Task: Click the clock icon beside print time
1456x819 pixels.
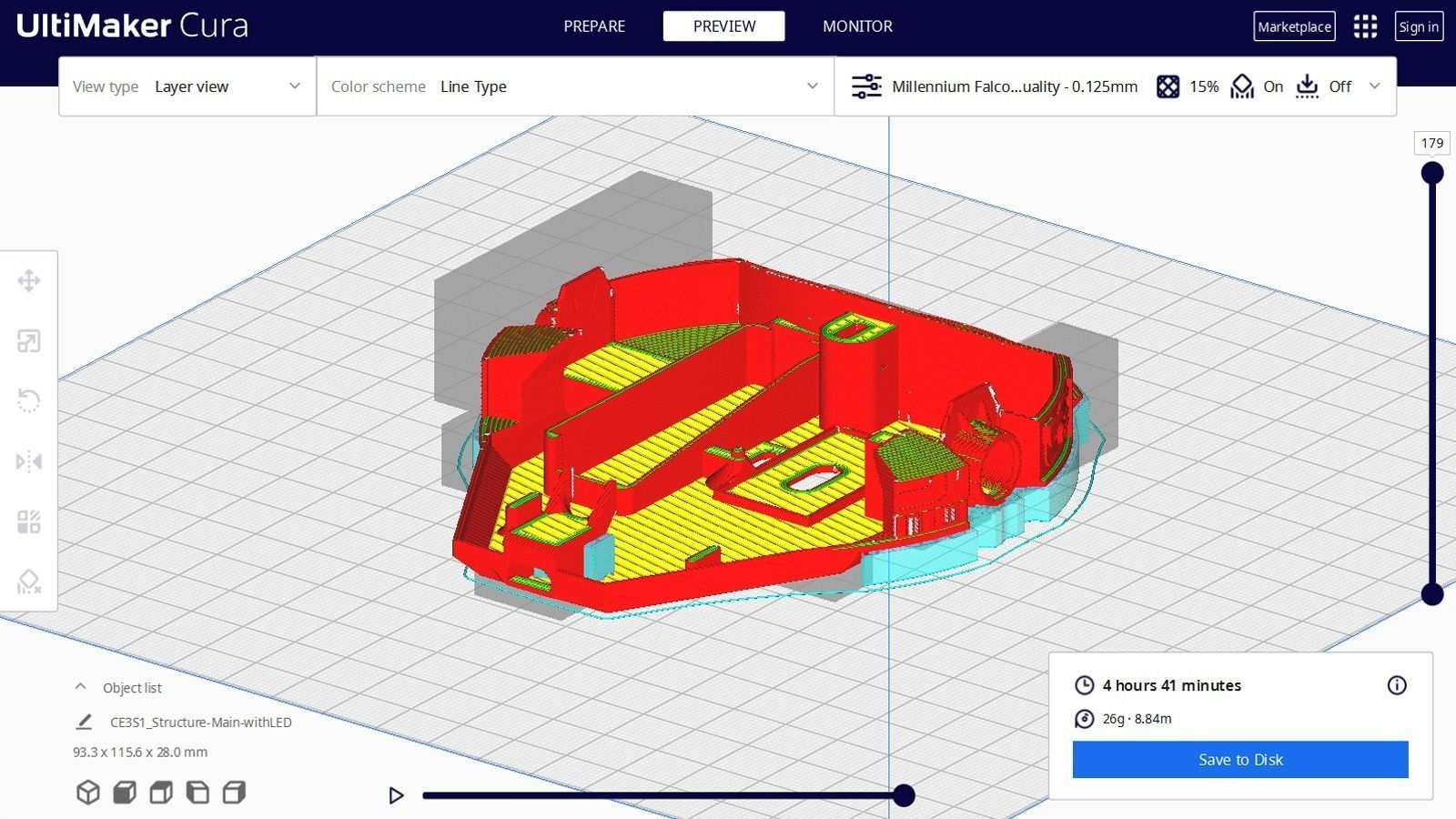Action: pyautogui.click(x=1084, y=685)
